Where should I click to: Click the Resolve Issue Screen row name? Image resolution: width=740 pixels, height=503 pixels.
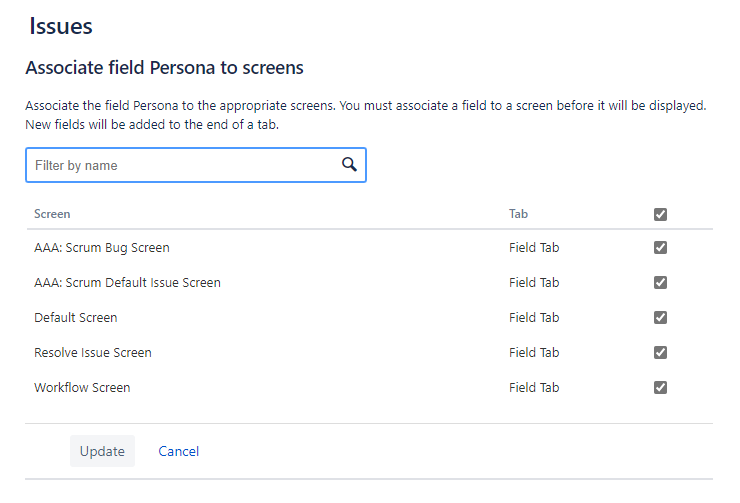[92, 352]
